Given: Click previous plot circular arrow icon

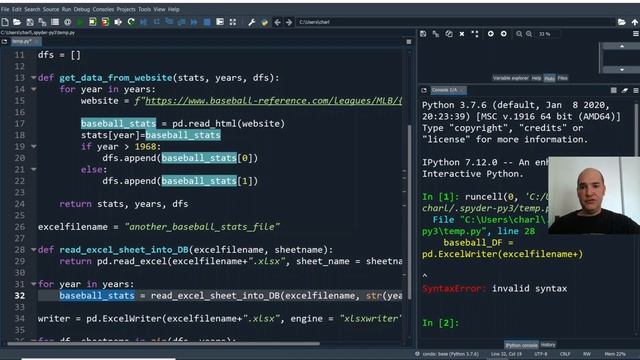Looking at the screenshot, I should click(x=491, y=34).
